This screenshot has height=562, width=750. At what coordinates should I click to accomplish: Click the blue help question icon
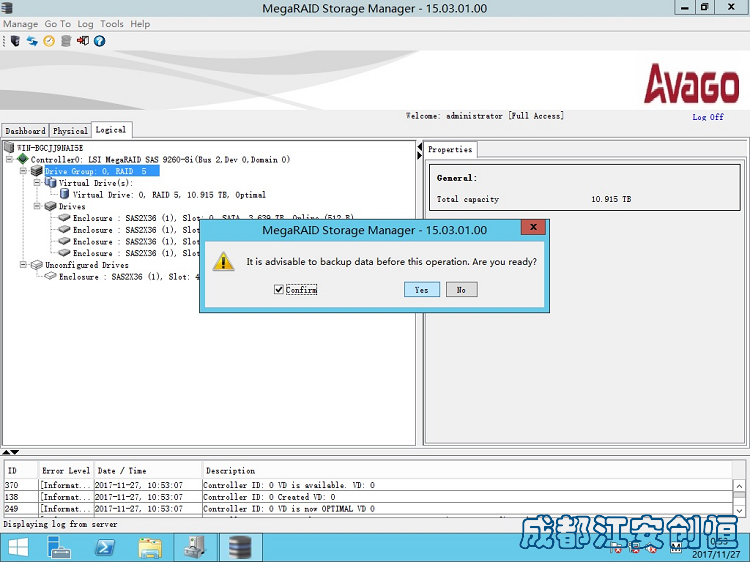(x=99, y=41)
